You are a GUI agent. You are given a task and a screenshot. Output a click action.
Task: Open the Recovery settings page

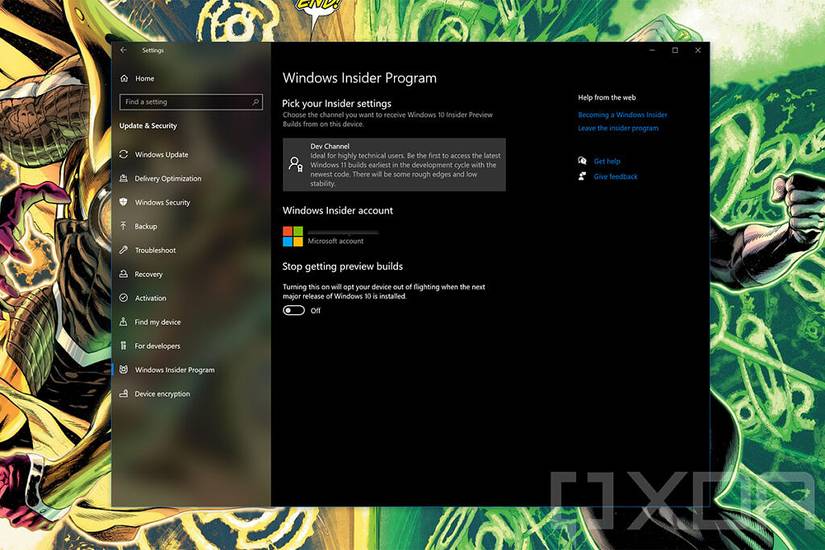(x=148, y=274)
